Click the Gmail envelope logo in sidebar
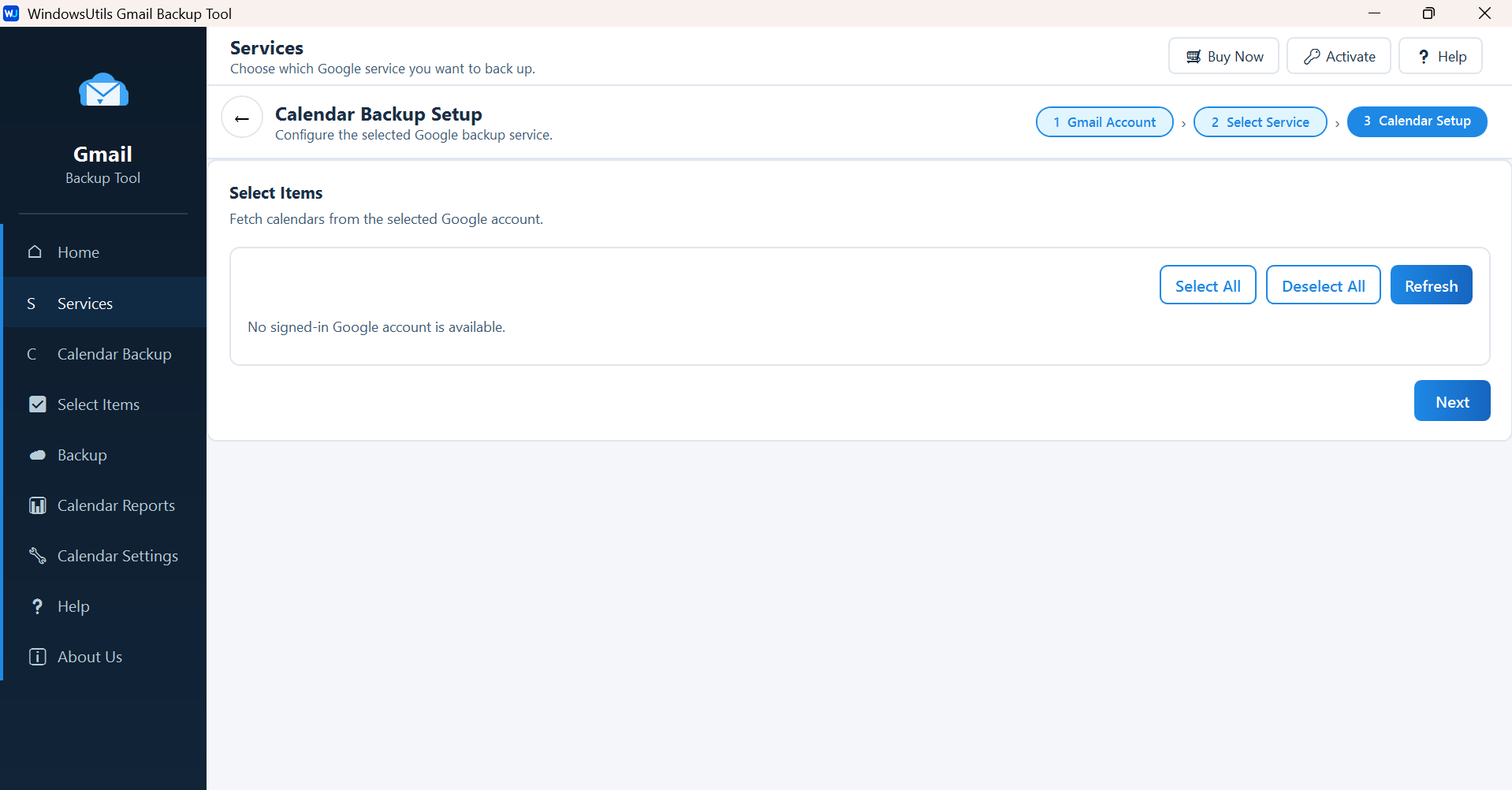 [103, 90]
